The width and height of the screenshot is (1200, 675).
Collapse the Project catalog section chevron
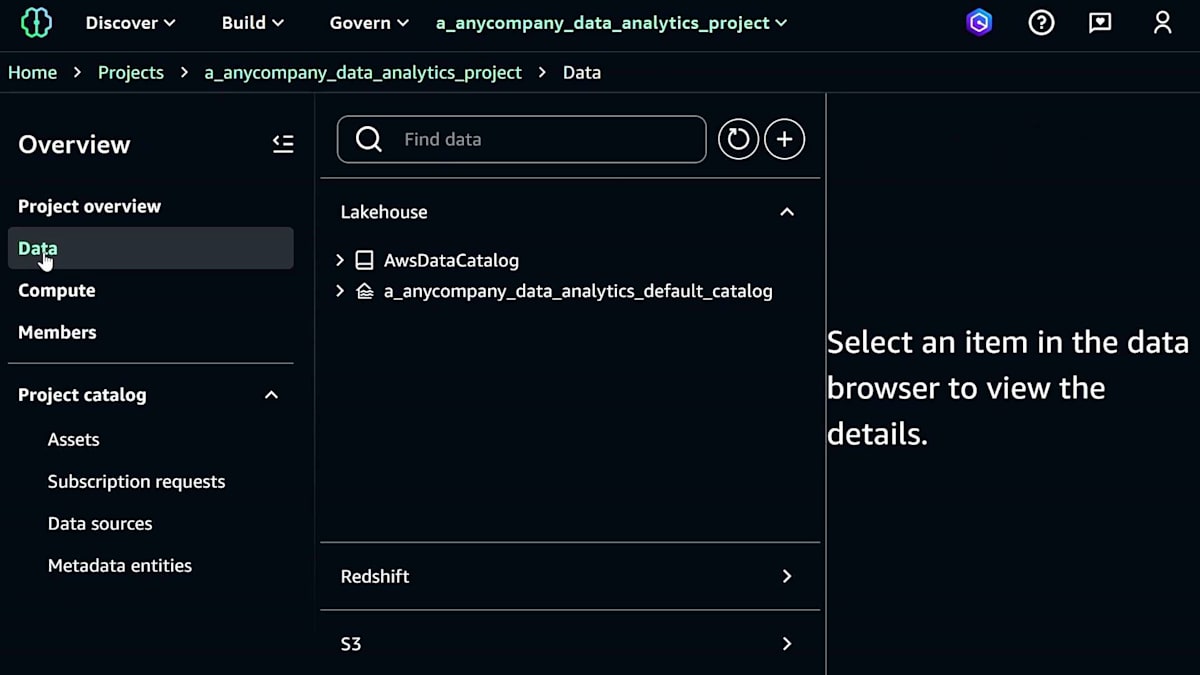pos(271,395)
